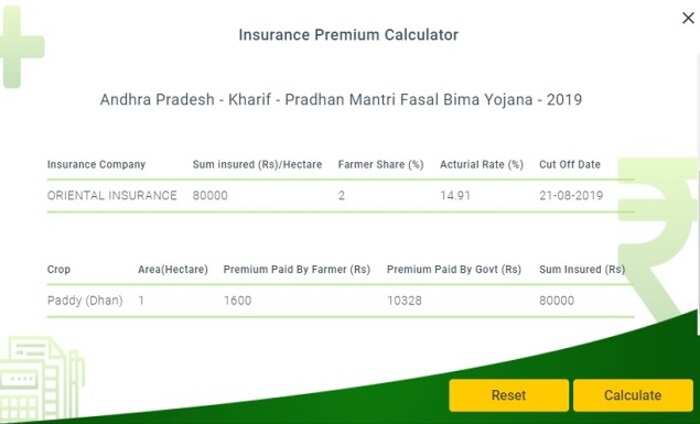
Task: Close the Insurance Premium Calculator dialog
Action: pyautogui.click(x=688, y=18)
